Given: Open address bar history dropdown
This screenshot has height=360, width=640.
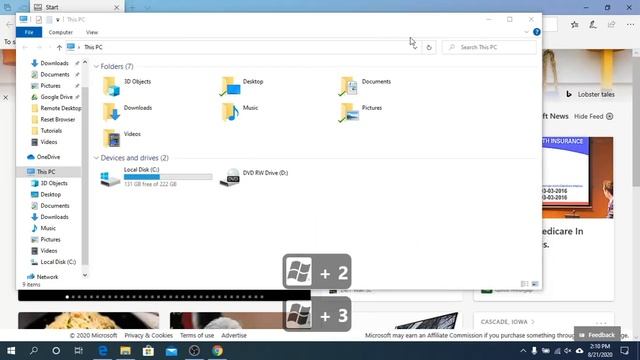Looking at the screenshot, I should tap(415, 47).
